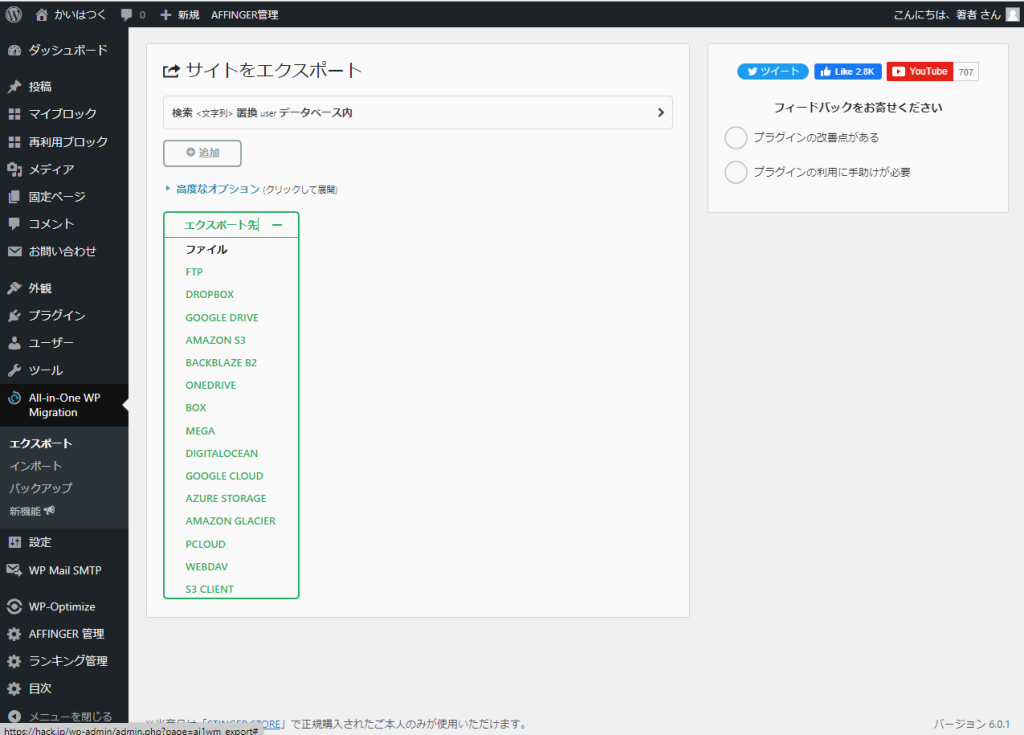Image resolution: width=1024 pixels, height=735 pixels.
Task: Select プラグインの改善点がある radio option
Action: 736,138
